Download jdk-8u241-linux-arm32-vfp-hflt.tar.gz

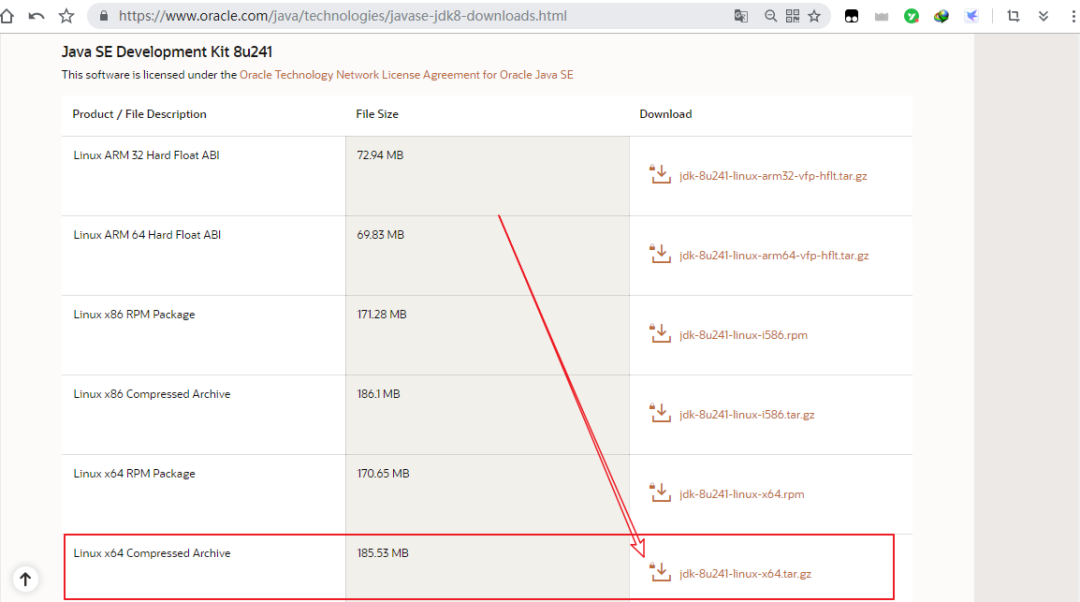[x=773, y=176]
